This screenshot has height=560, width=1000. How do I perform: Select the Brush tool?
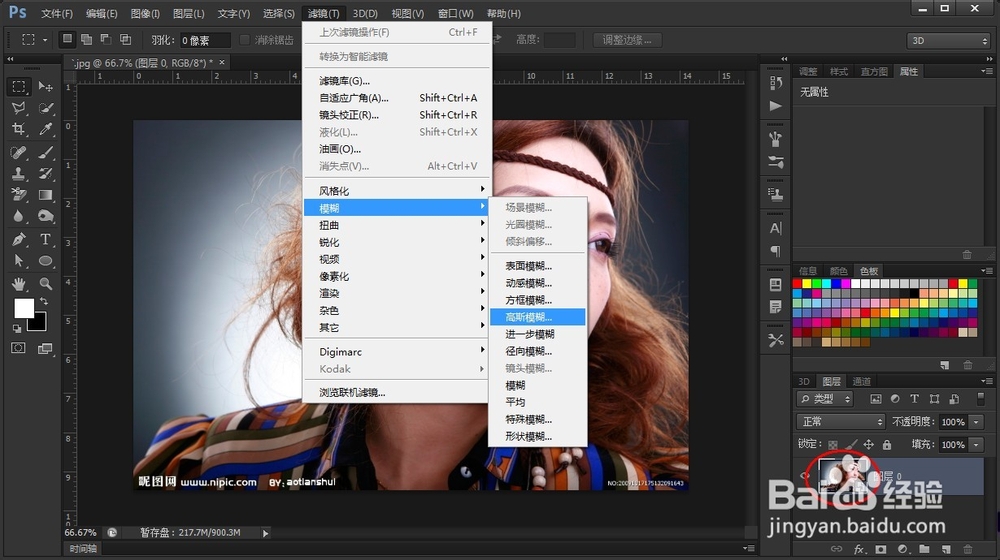tap(45, 152)
